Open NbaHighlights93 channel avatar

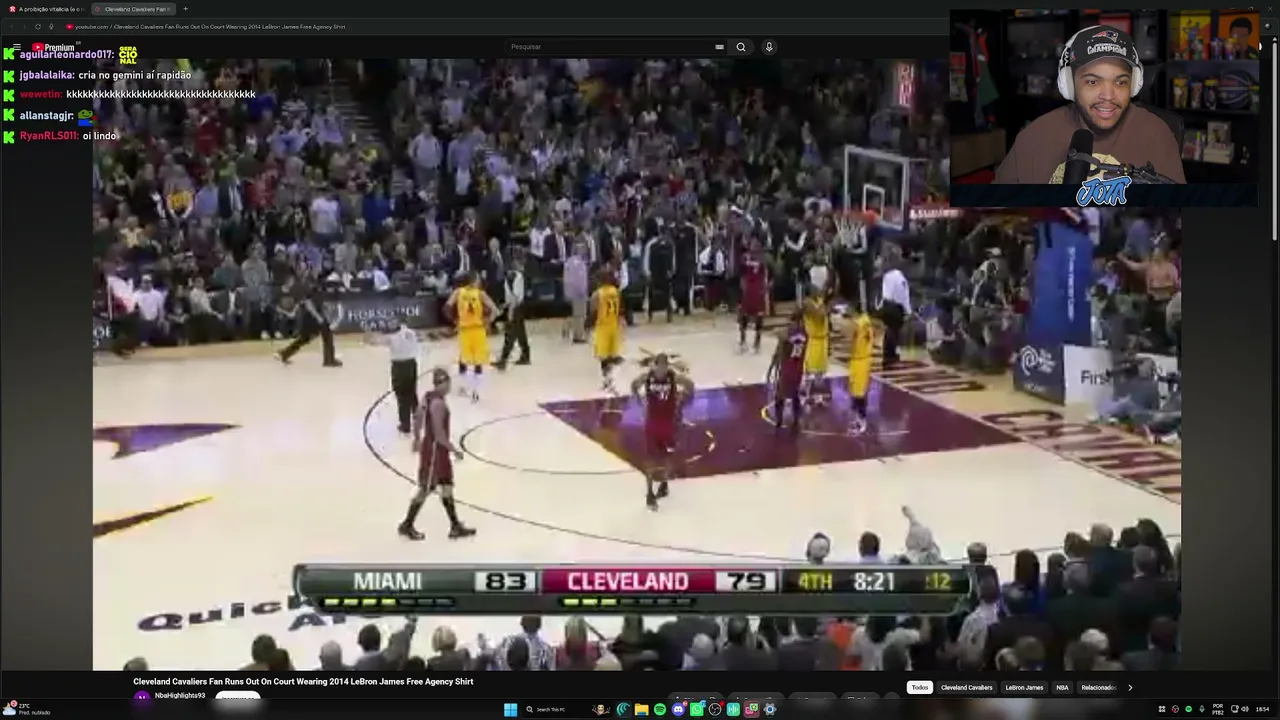(x=142, y=698)
